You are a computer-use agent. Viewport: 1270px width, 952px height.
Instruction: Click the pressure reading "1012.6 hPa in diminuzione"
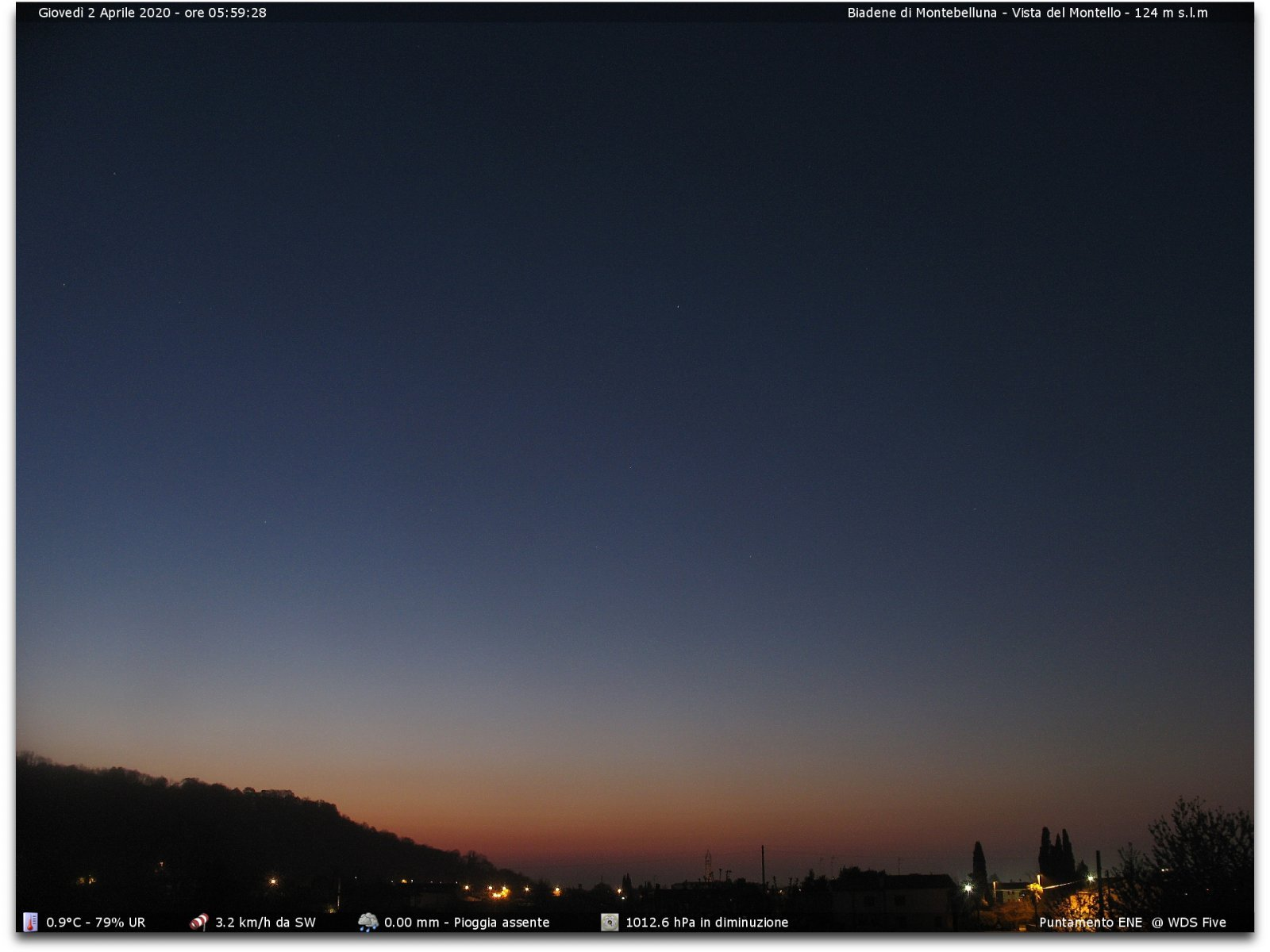coord(706,923)
